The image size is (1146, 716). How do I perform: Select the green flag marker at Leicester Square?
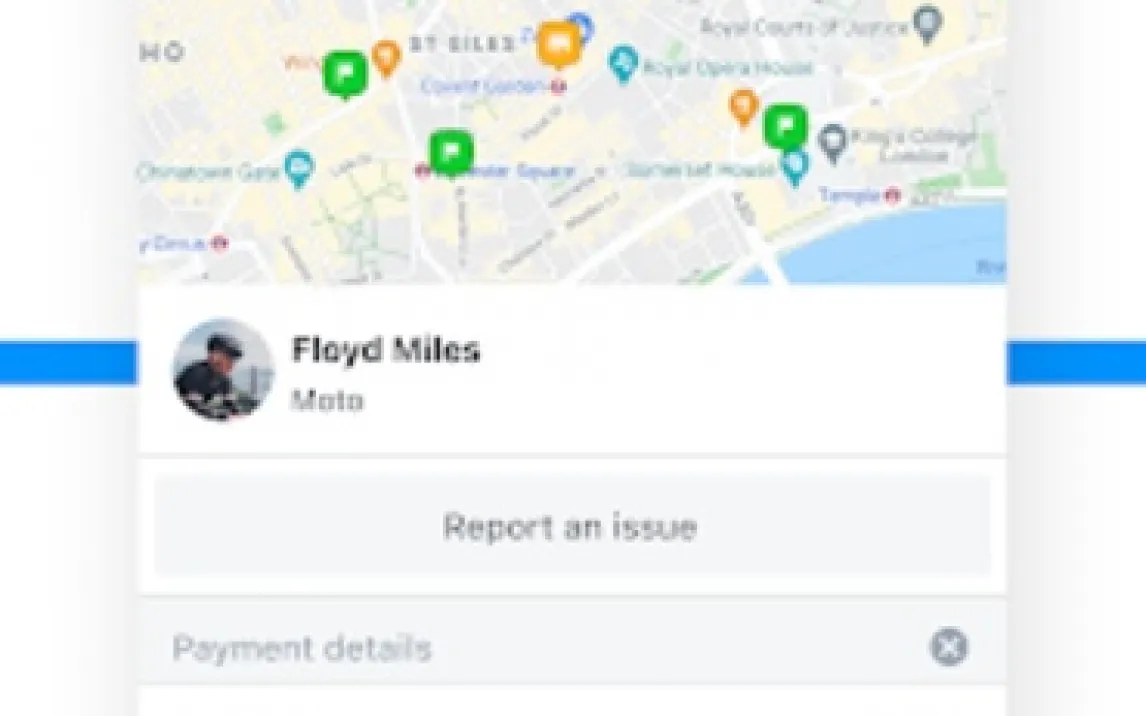coord(451,153)
